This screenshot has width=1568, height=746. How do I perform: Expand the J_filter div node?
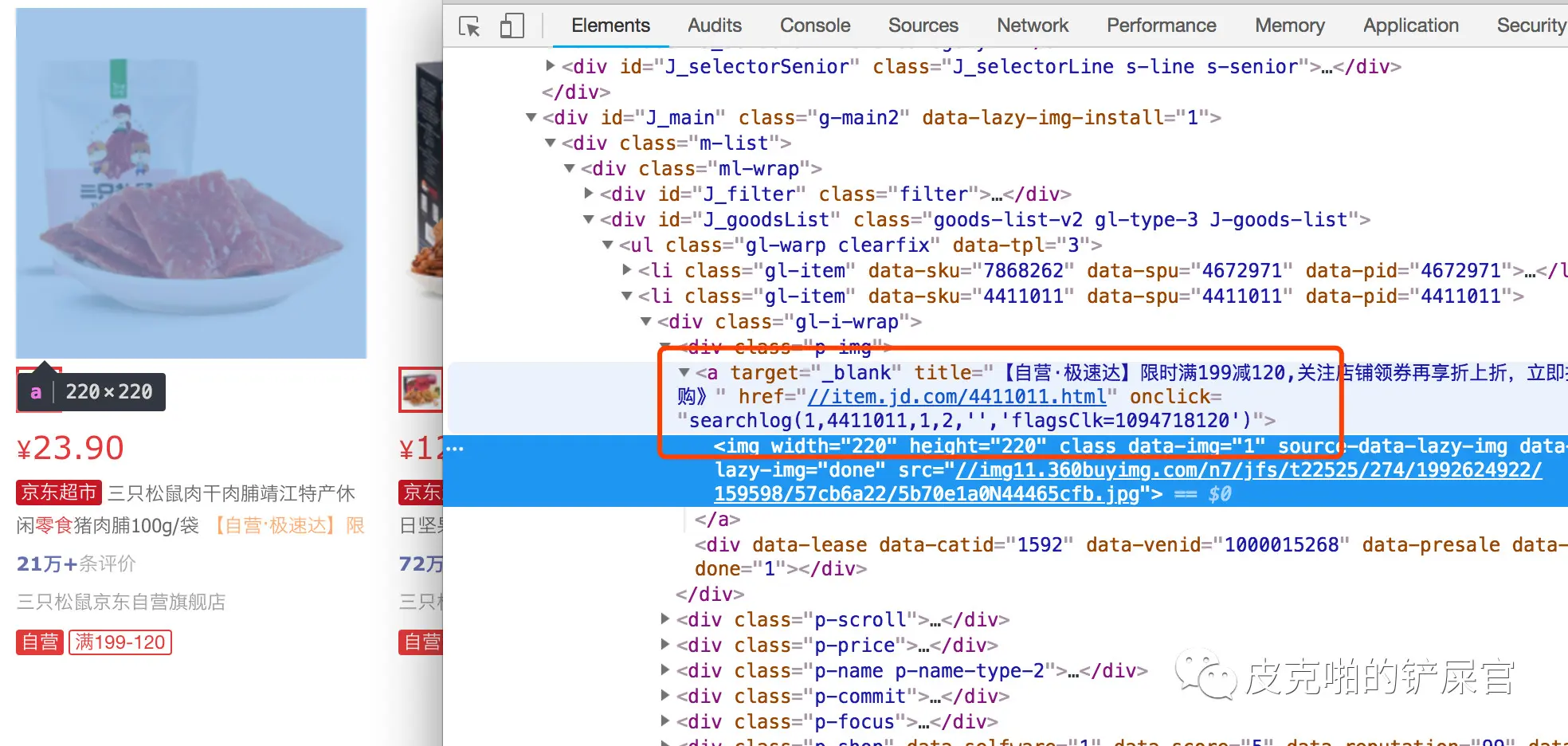point(589,193)
